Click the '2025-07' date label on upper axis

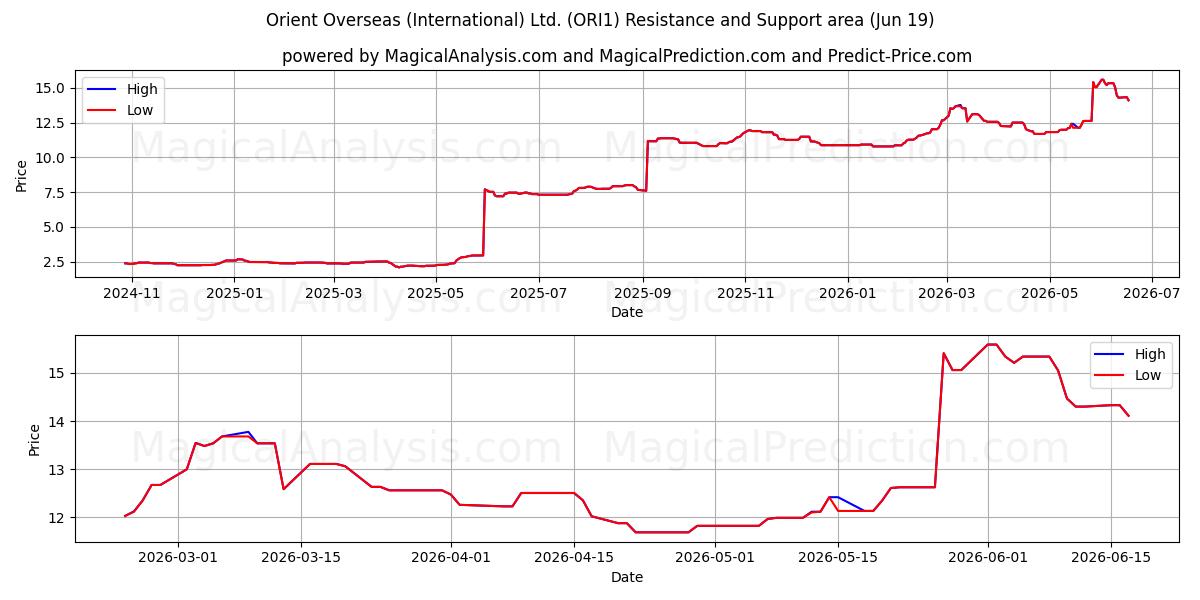point(539,293)
